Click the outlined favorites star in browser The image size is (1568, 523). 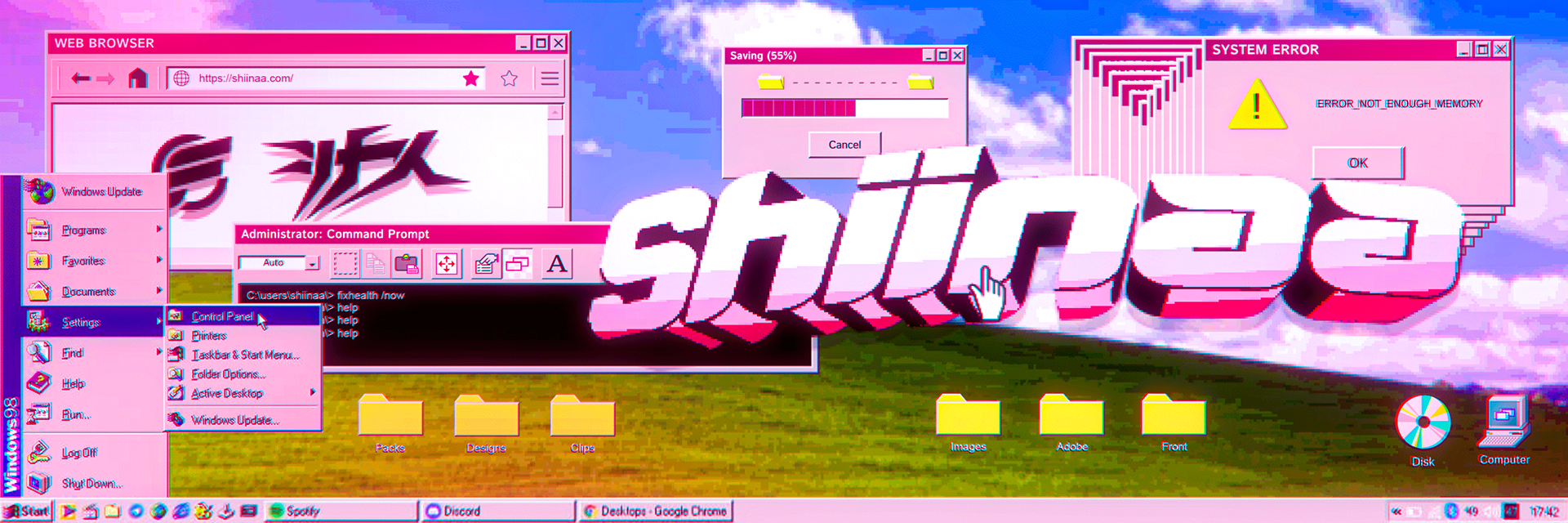coord(509,78)
